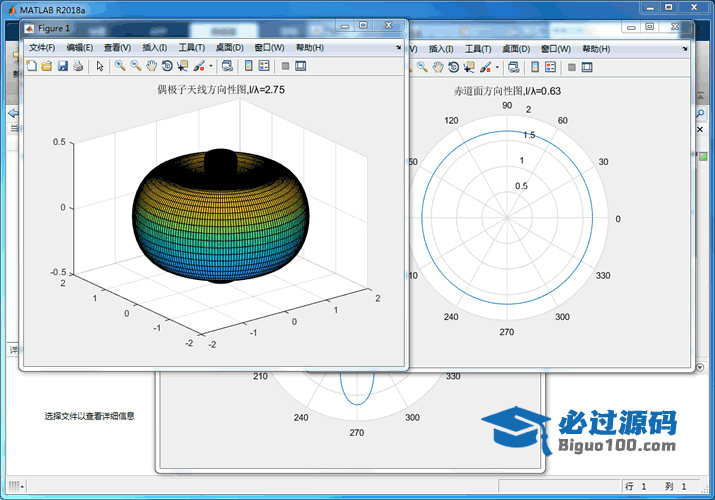Toggle Zoom In tool in Figure 1
Image resolution: width=715 pixels, height=500 pixels.
[x=120, y=67]
